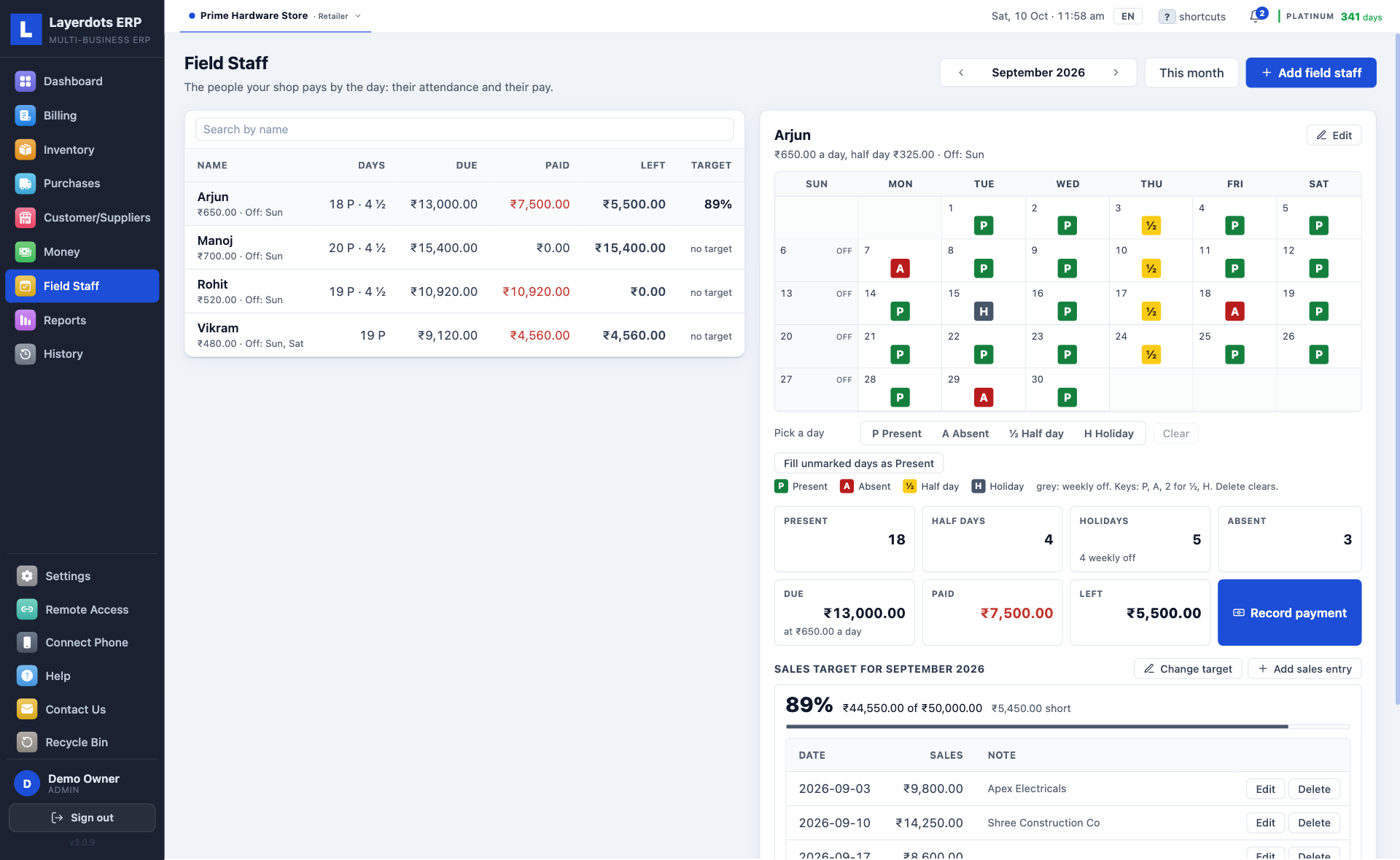Choose ½ Half day marking option
Image resolution: width=1400 pixels, height=860 pixels.
(1036, 434)
